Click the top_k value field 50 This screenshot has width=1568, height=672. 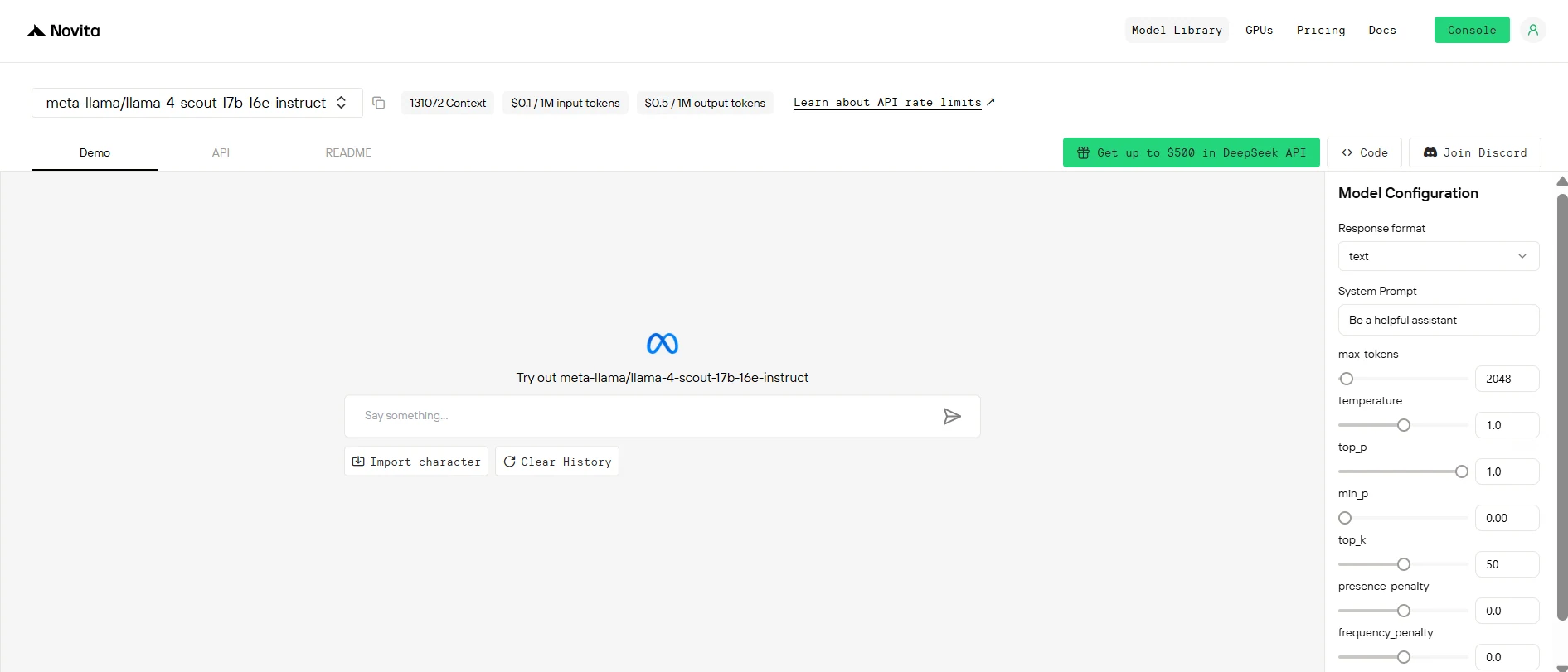pos(1507,564)
